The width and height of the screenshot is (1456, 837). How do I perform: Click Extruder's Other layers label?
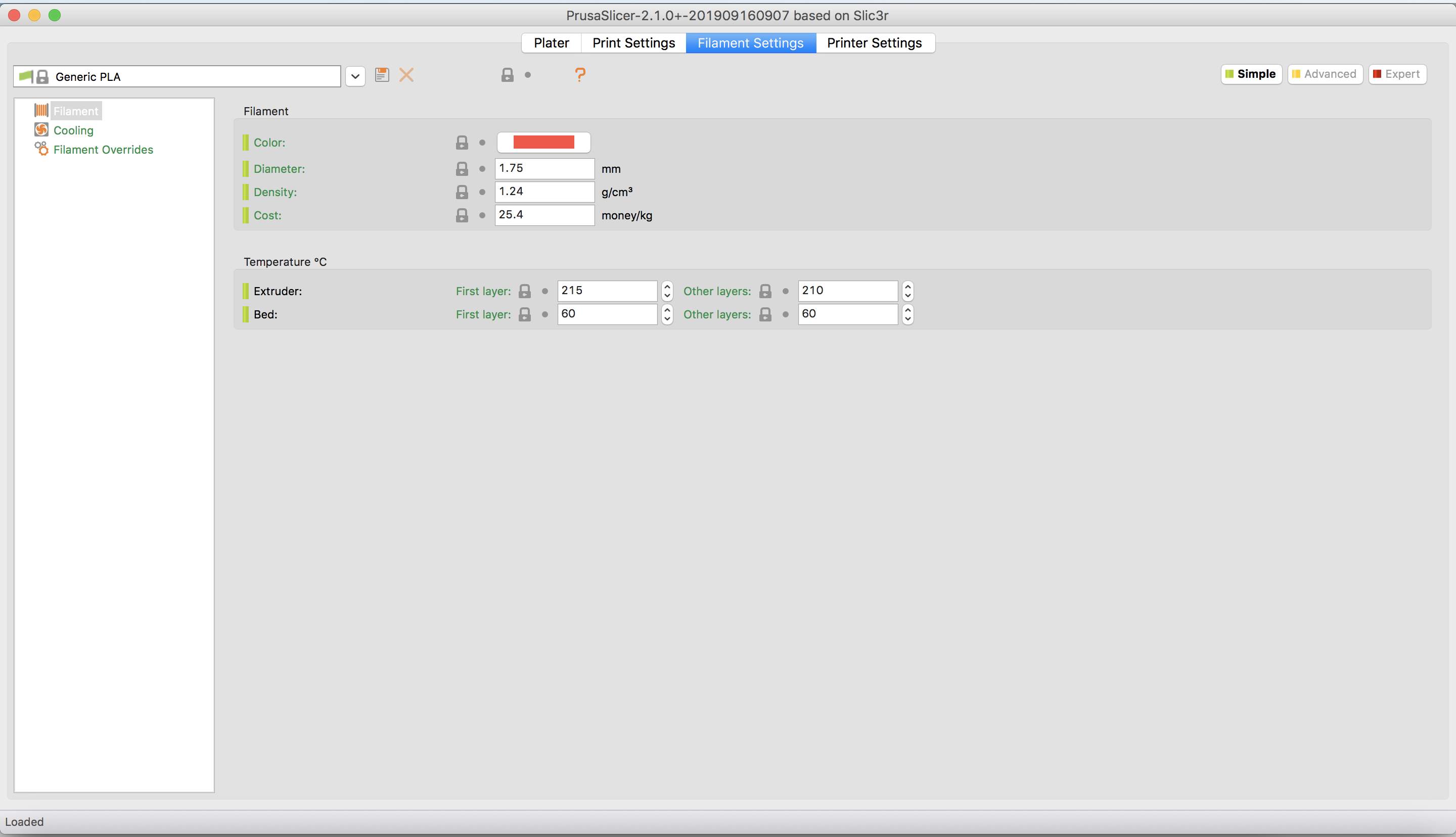pos(717,292)
